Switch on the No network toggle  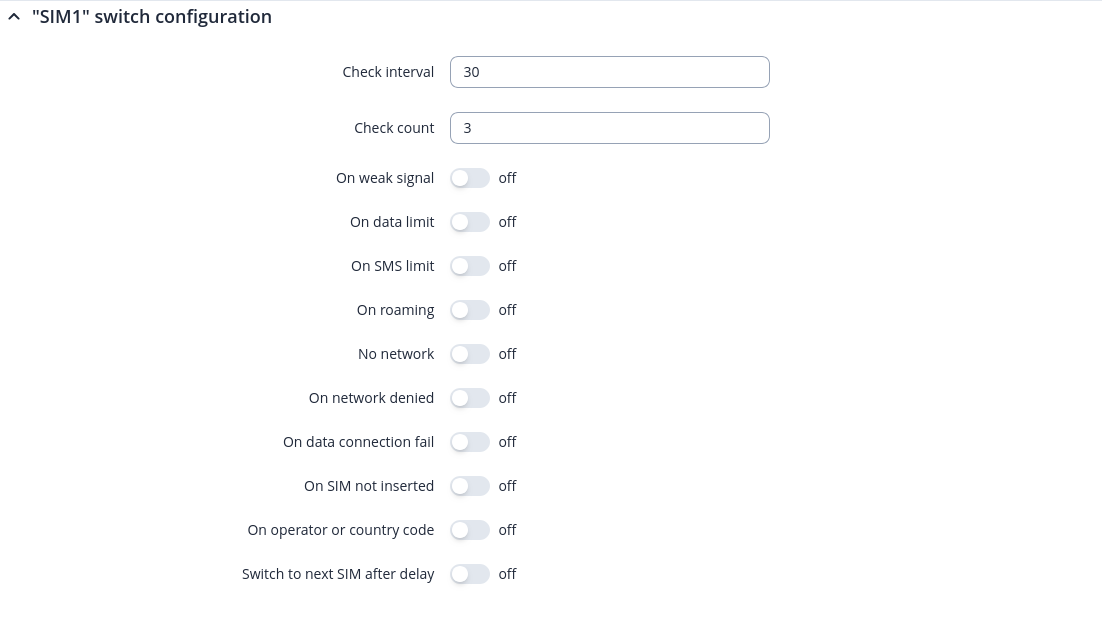pos(469,354)
